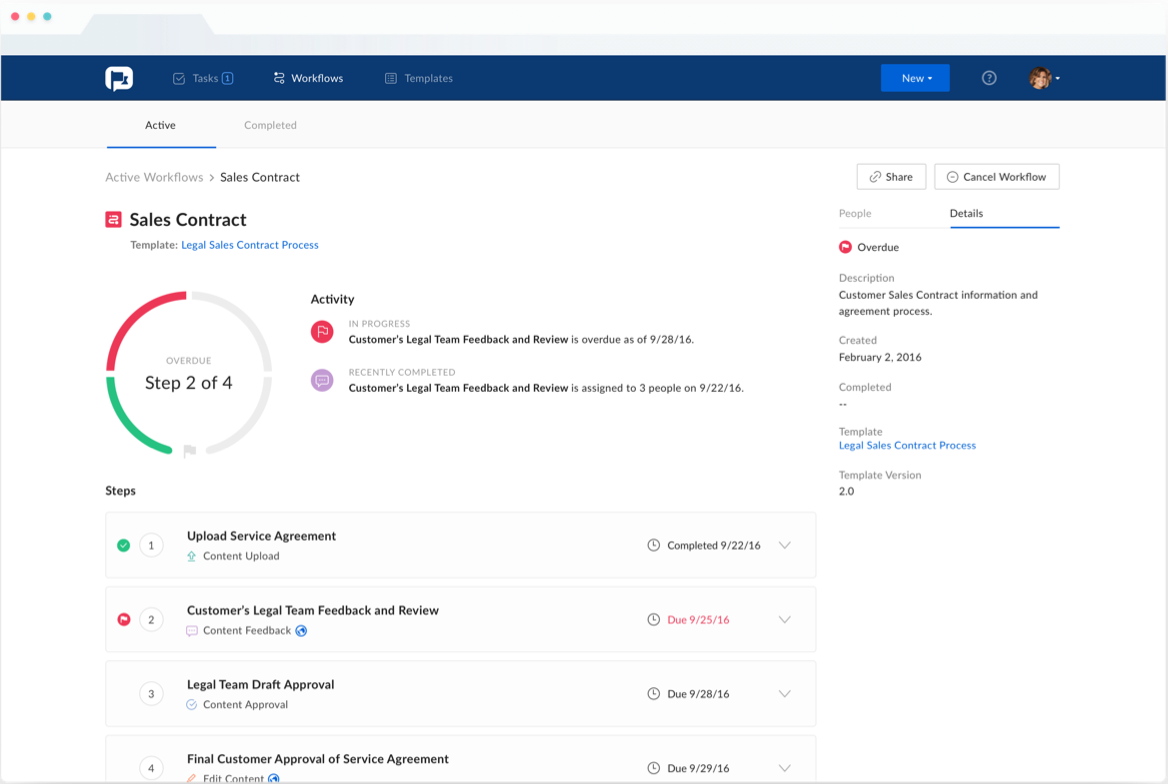
Task: Open the New dropdown menu
Action: 914,77
